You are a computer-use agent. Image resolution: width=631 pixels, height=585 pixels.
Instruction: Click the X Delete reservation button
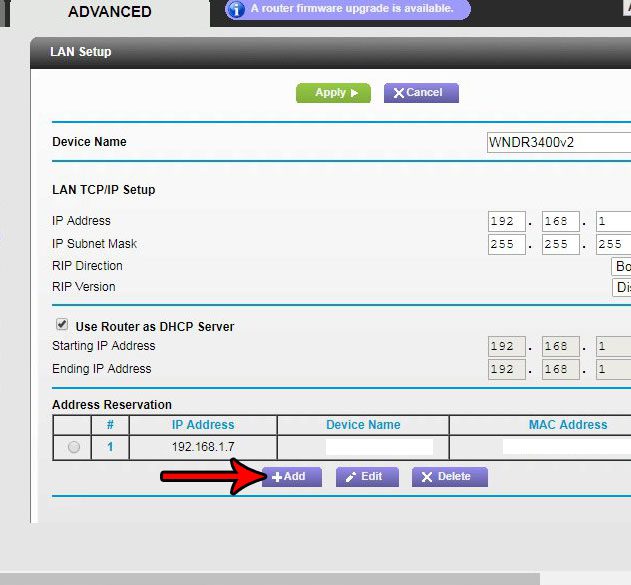(x=449, y=477)
